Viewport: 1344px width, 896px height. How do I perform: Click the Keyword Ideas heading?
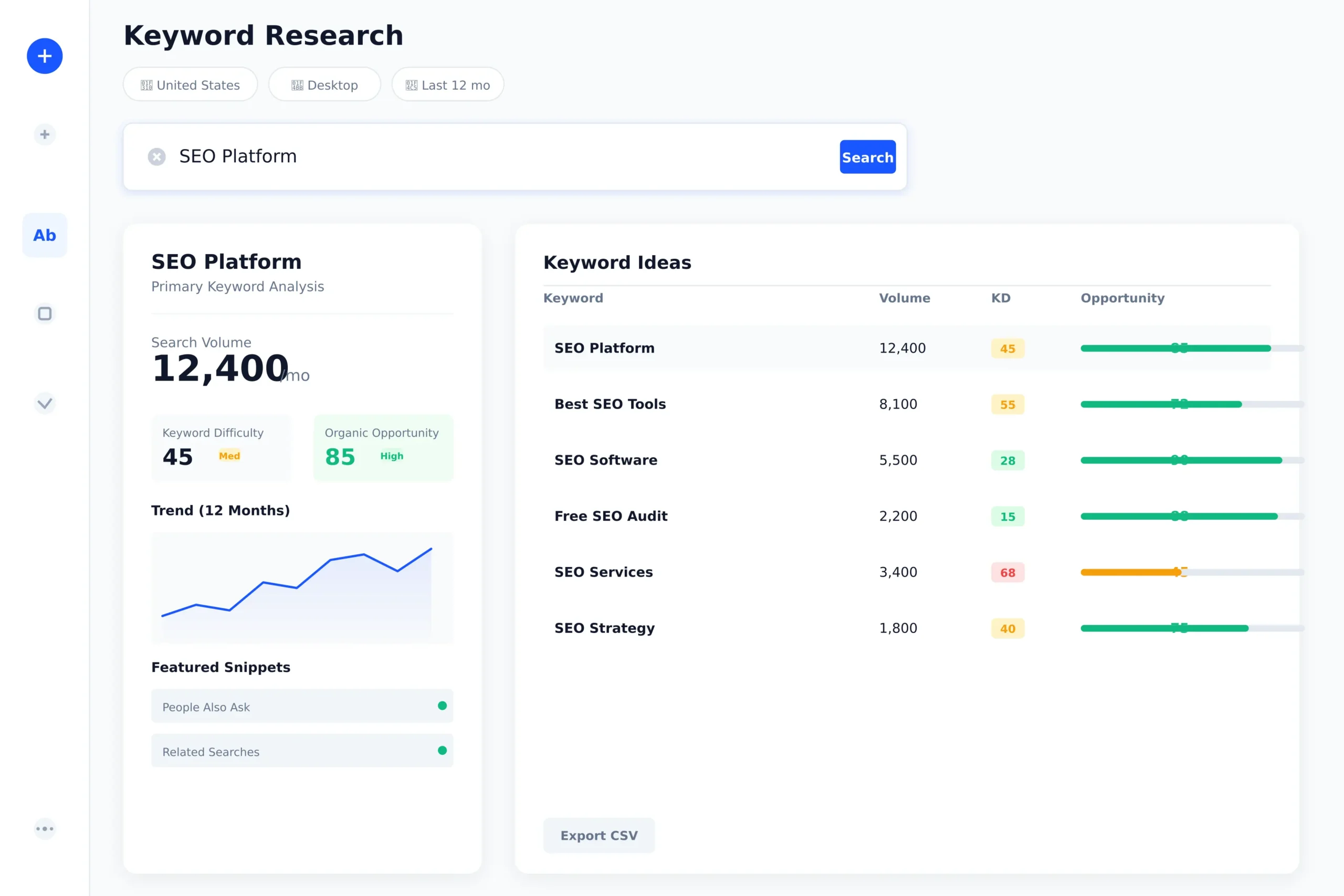coord(617,262)
